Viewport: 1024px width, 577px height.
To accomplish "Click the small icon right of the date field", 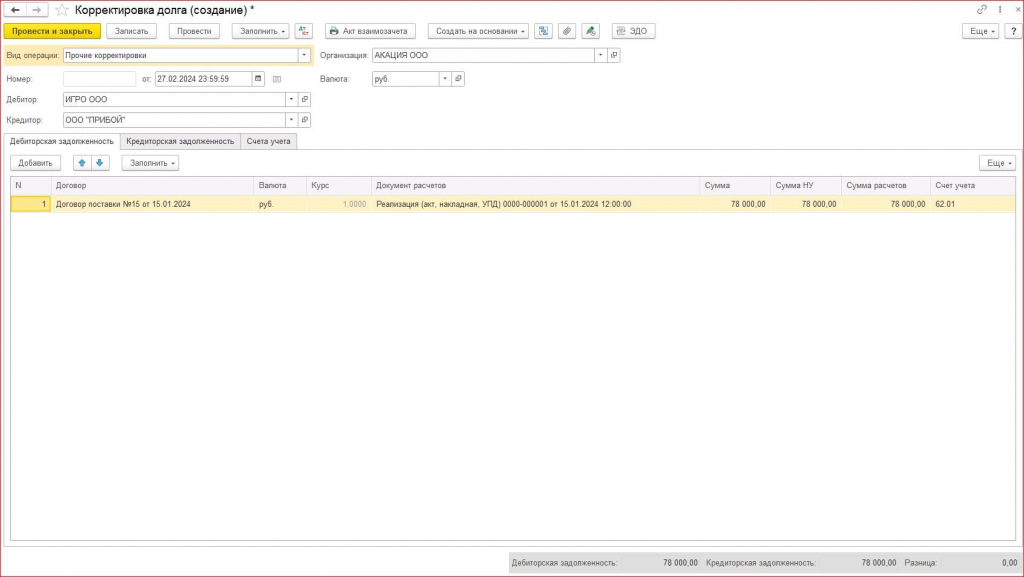I will pyautogui.click(x=277, y=79).
